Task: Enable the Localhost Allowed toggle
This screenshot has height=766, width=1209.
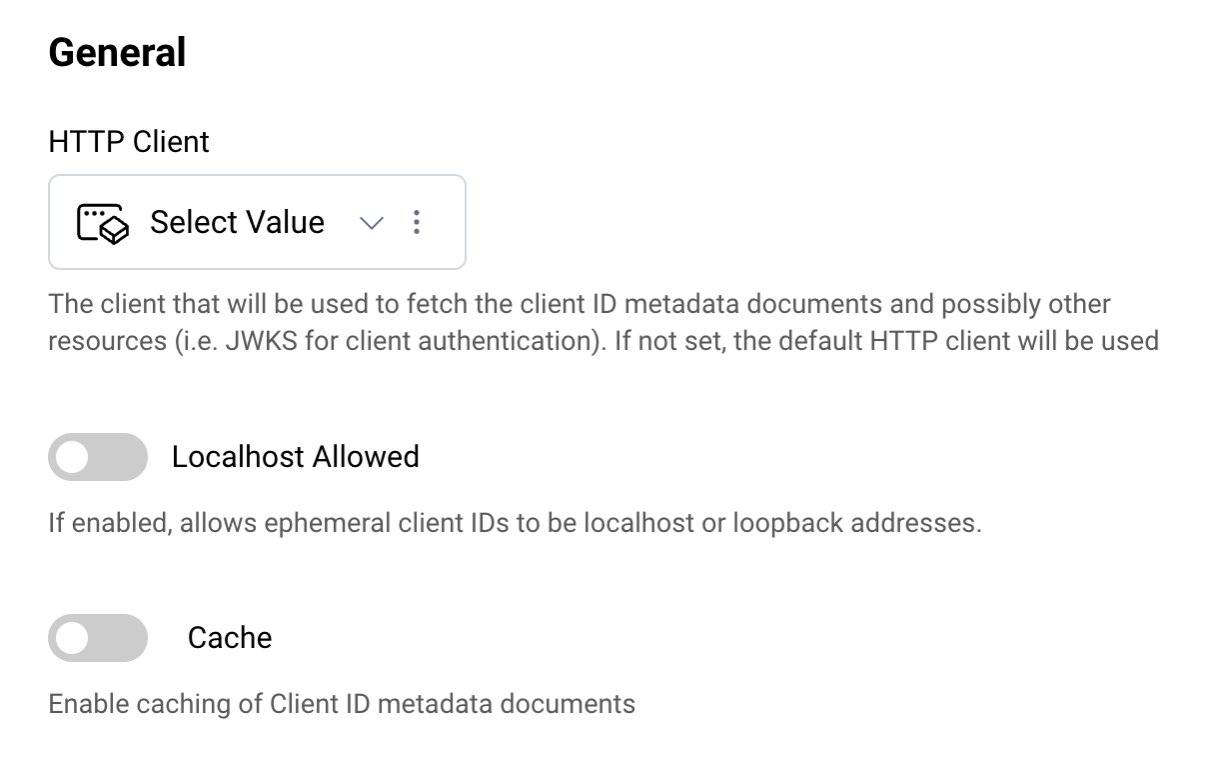Action: tap(97, 457)
